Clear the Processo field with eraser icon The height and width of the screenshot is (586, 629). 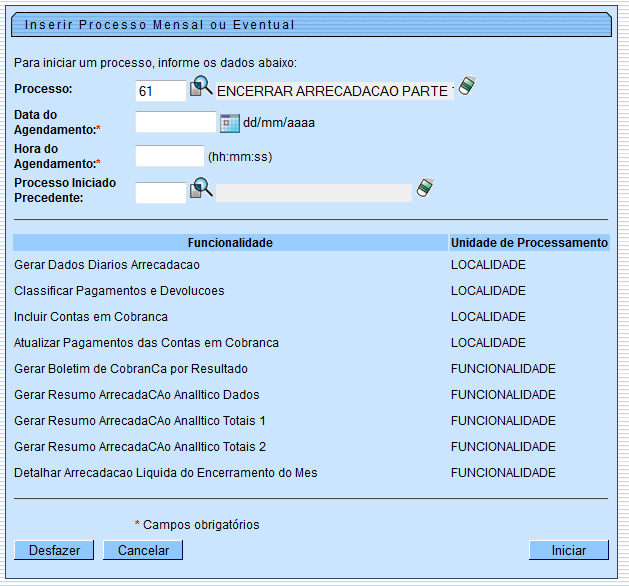[466, 86]
